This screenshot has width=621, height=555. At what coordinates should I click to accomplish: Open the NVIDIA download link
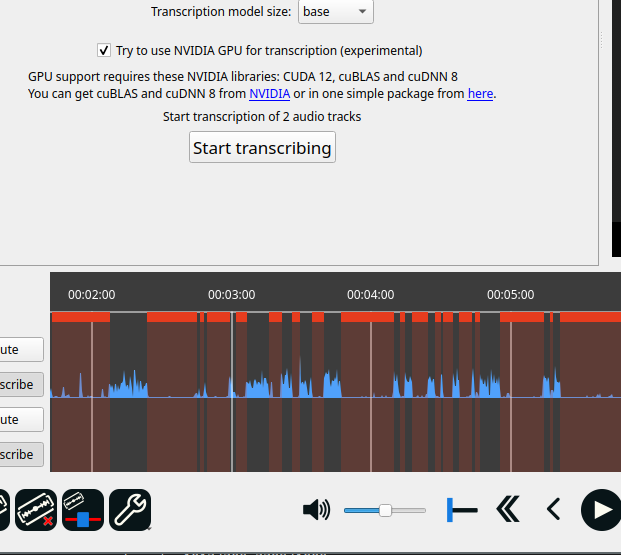(269, 94)
